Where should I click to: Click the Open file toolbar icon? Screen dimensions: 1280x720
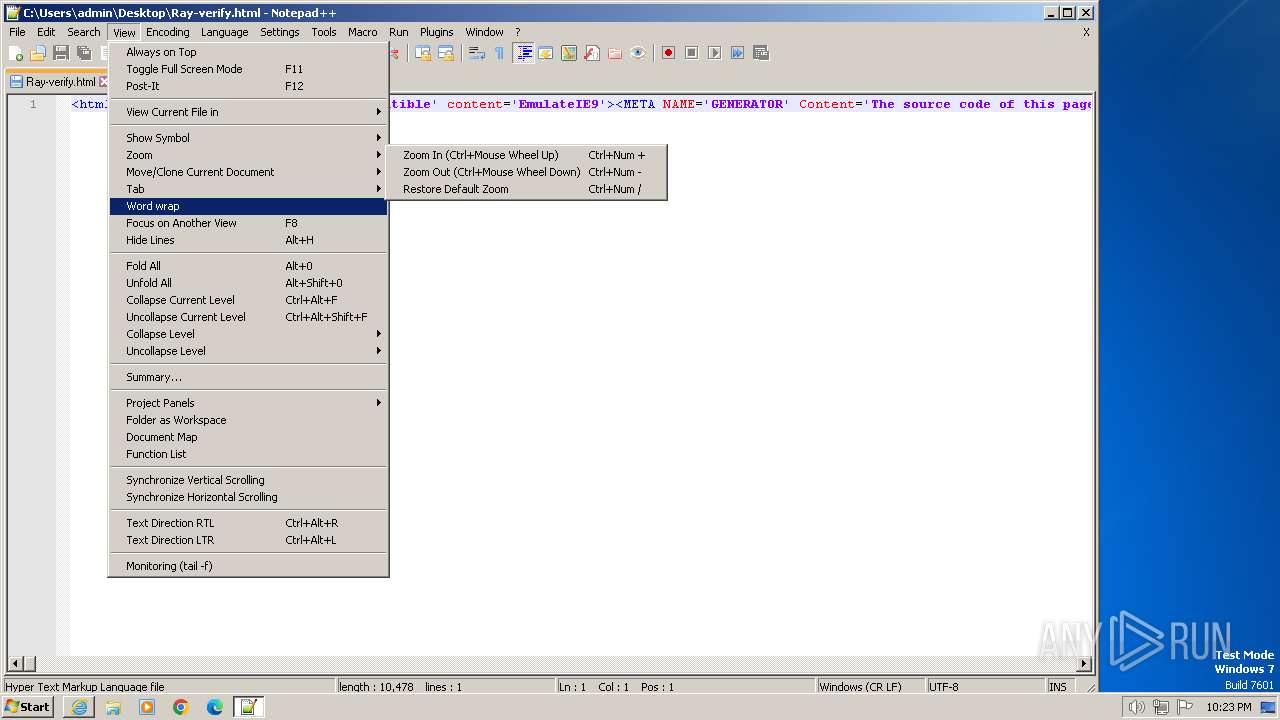(38, 53)
